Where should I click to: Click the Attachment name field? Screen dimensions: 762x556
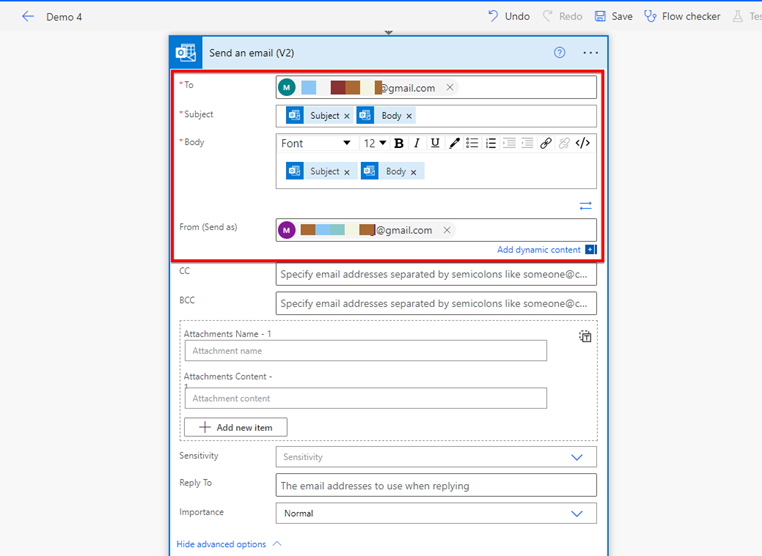(x=365, y=351)
